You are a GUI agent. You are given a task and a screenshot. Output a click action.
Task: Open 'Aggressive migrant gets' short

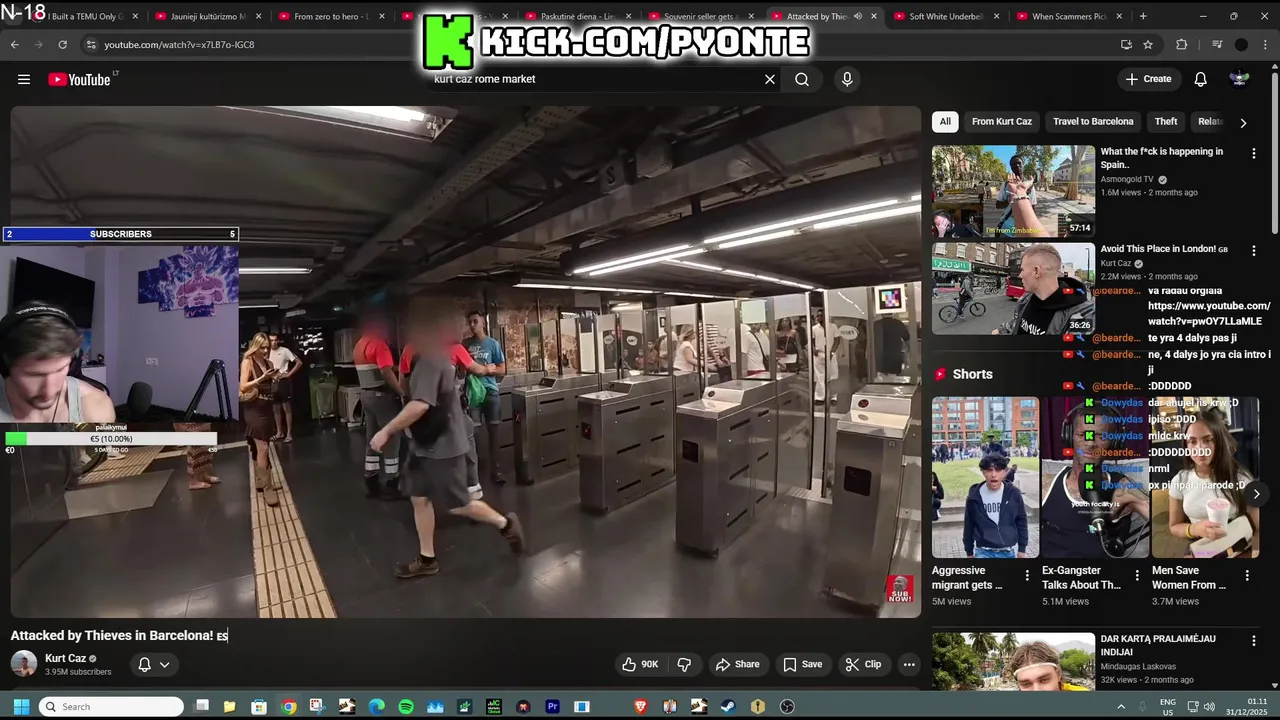[x=985, y=477]
